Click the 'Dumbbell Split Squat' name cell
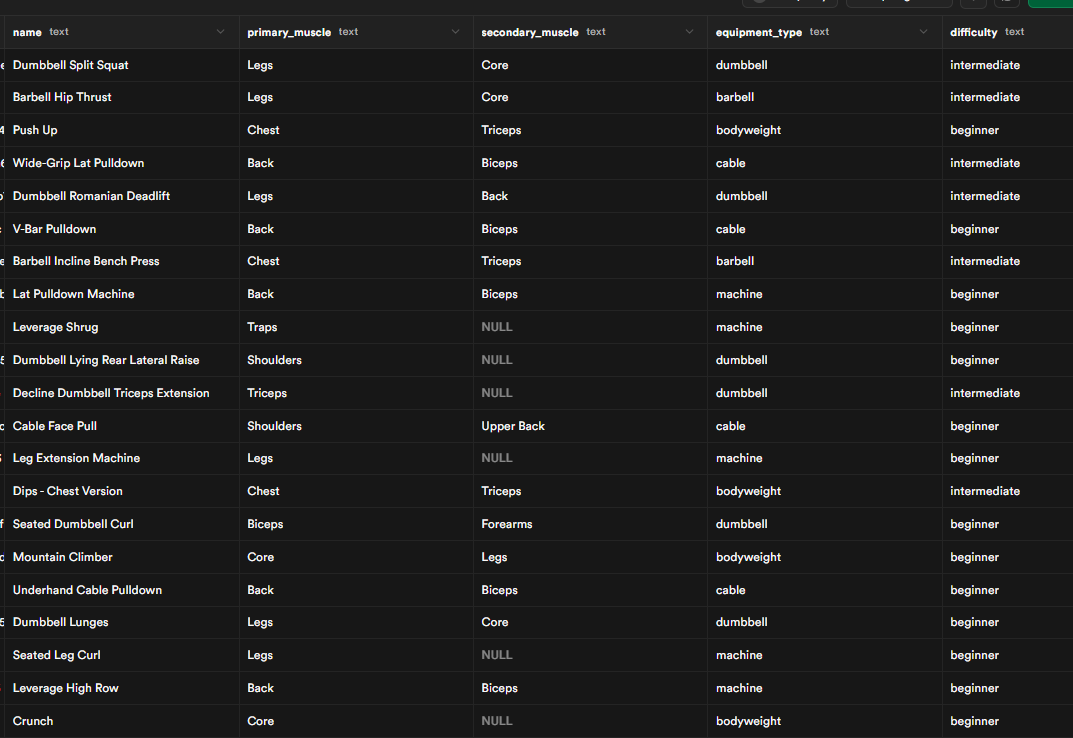The image size is (1073, 738). tap(122, 65)
